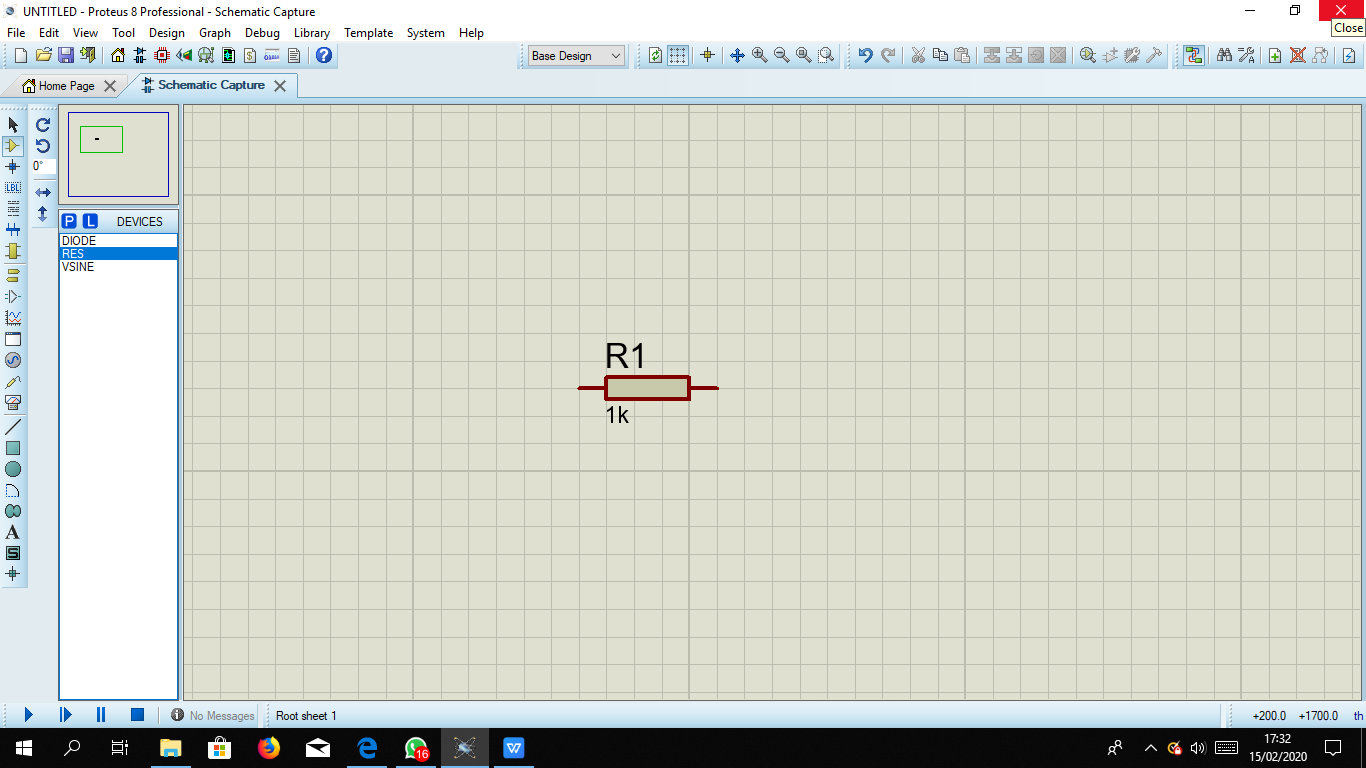The height and width of the screenshot is (768, 1366).
Task: Click the scissors Cut icon
Action: (x=918, y=56)
